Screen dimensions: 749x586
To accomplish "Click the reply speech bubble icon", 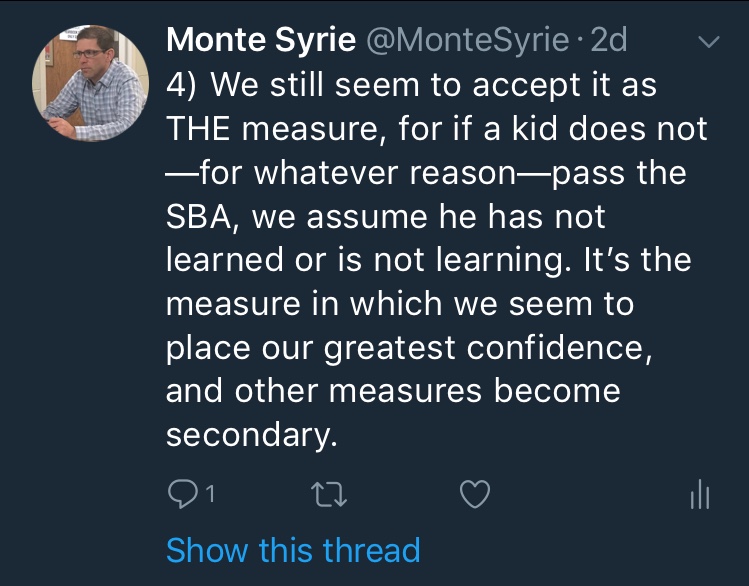I will click(182, 493).
